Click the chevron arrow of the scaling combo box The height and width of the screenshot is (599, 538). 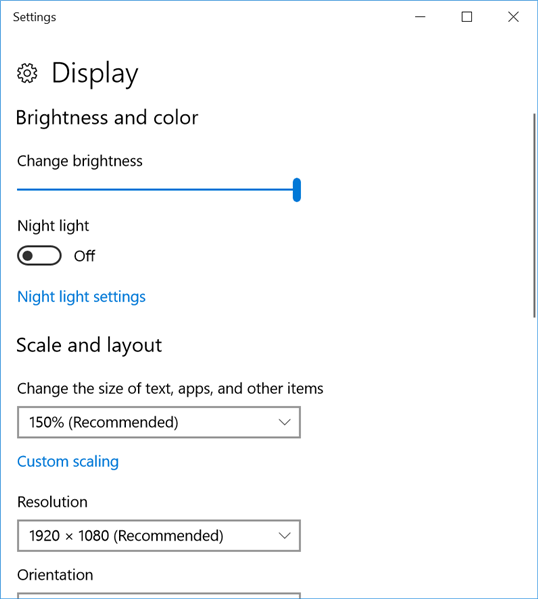tap(284, 422)
